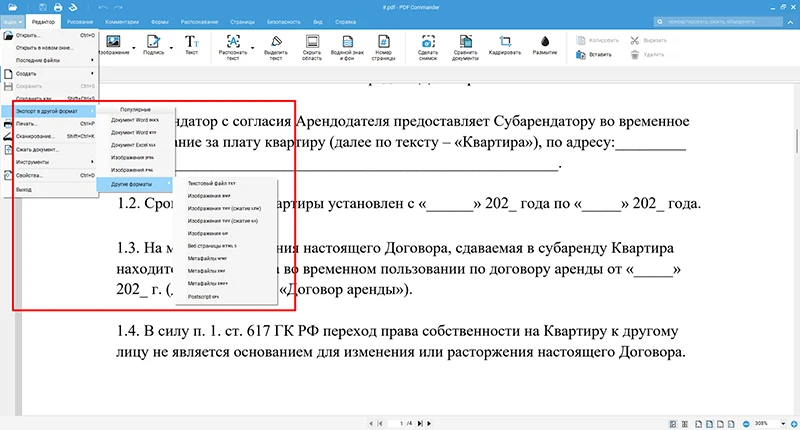Image resolution: width=800 pixels, height=430 pixels.
Task: Choose Сканирование... in the File menu
Action: [50, 137]
